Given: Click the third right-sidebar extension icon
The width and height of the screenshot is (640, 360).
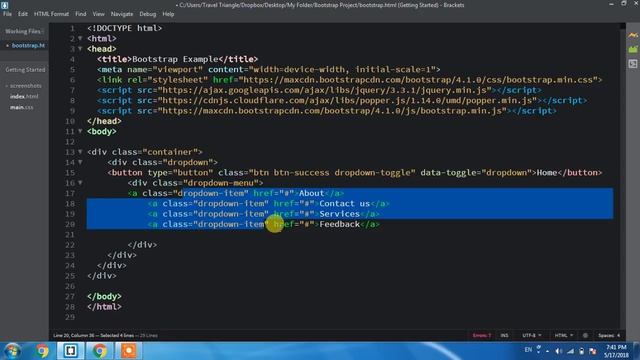Looking at the screenshot, I should [x=633, y=64].
